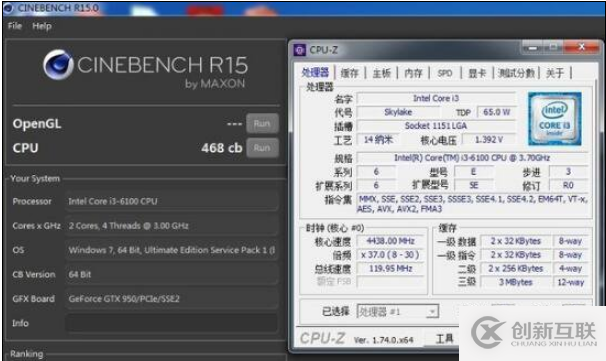Expand the 处理器 #1 selection dropdown
This screenshot has height=361, width=606.
433,312
